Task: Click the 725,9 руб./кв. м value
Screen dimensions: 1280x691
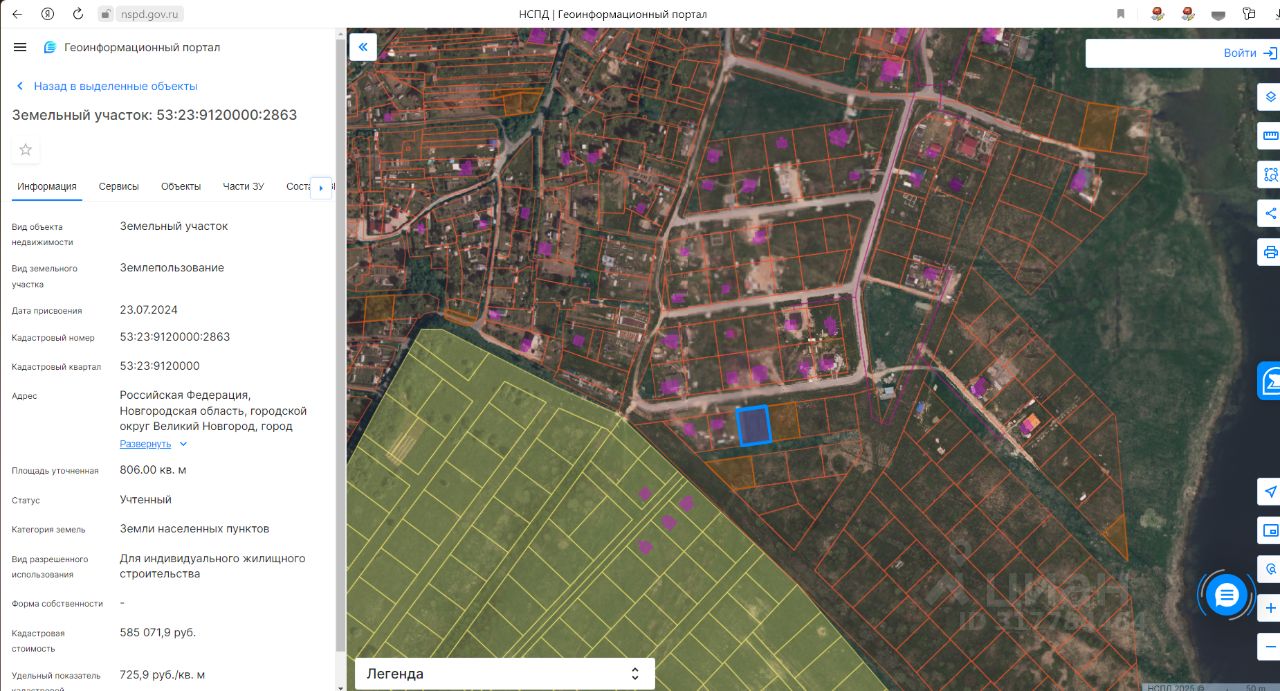Action: pos(162,675)
